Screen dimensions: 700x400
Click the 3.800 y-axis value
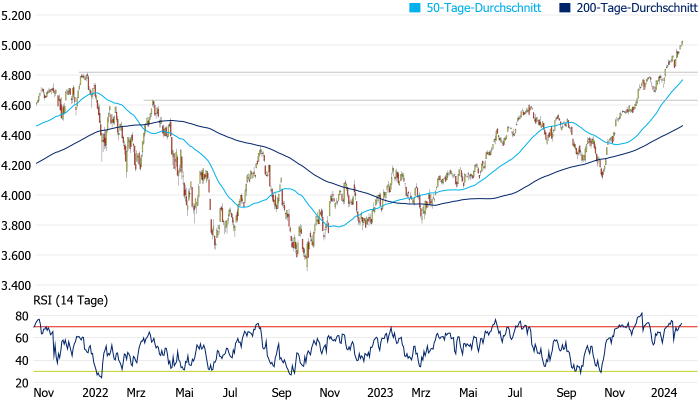[16, 225]
